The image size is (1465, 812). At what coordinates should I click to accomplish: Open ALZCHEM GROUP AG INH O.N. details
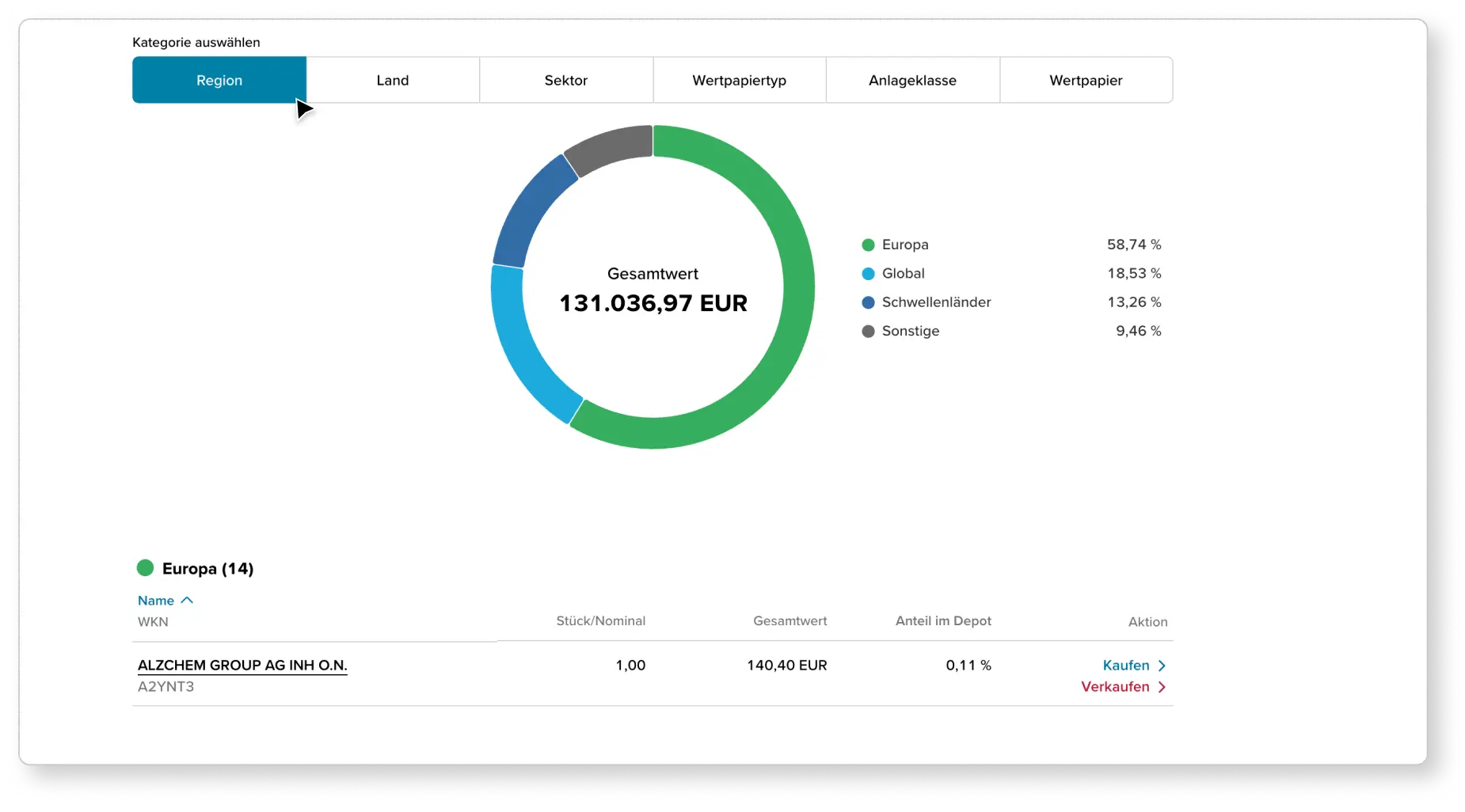pos(242,666)
